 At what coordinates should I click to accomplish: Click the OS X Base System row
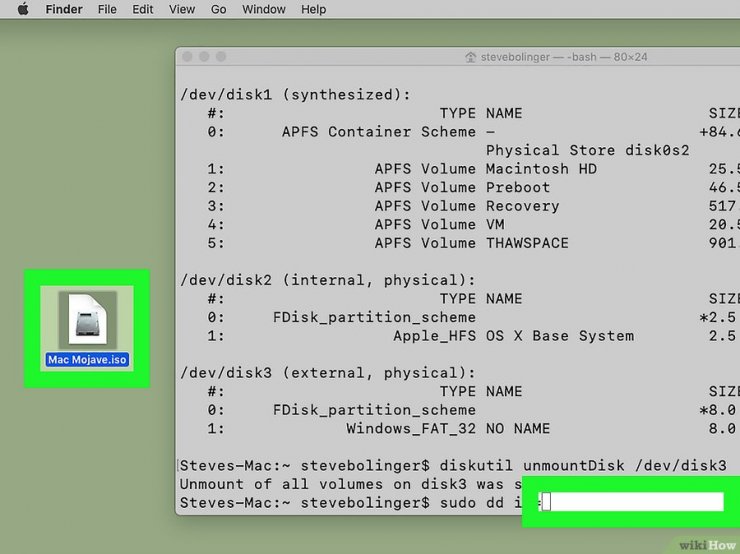[x=471, y=336]
